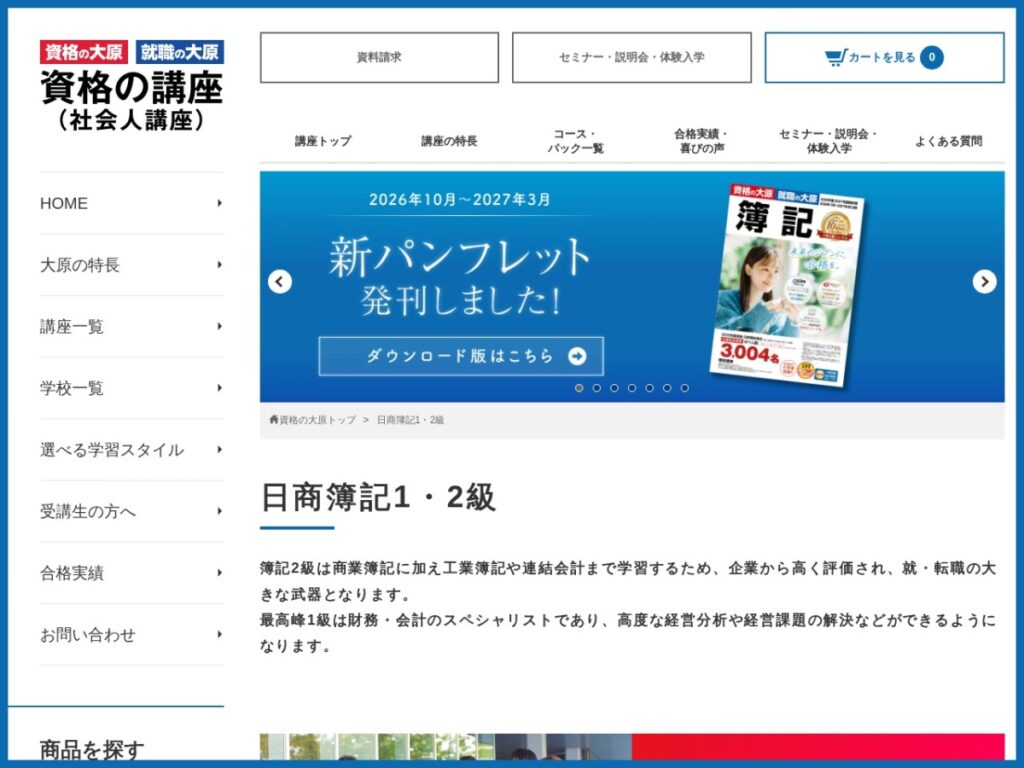Image resolution: width=1024 pixels, height=768 pixels.
Task: Select the first carousel dot
Action: click(579, 388)
